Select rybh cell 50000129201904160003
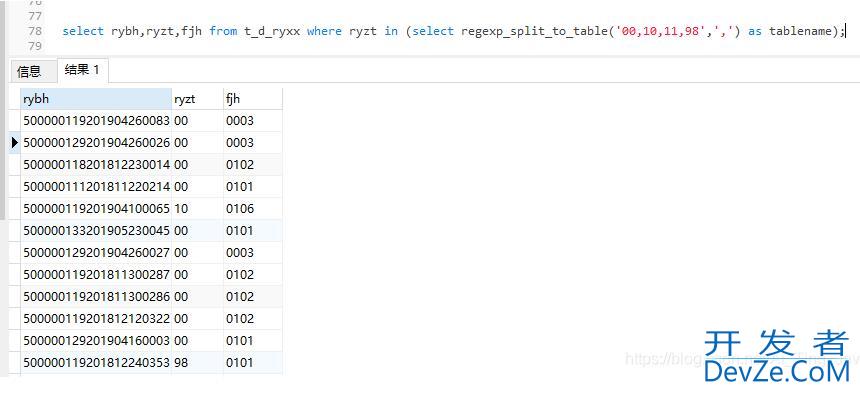 (x=96, y=340)
